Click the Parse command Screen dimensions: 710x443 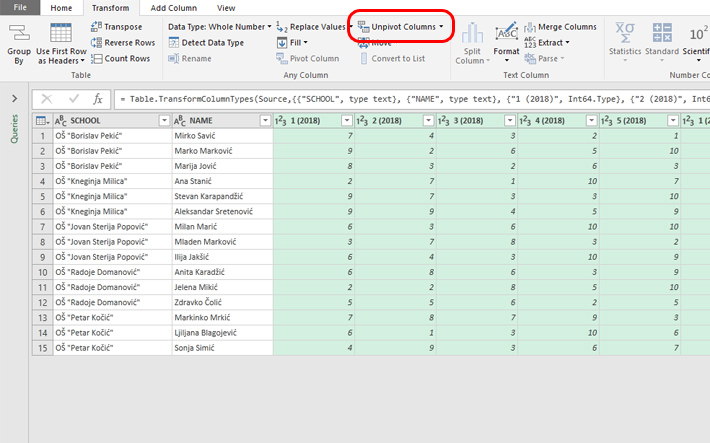pyautogui.click(x=544, y=58)
